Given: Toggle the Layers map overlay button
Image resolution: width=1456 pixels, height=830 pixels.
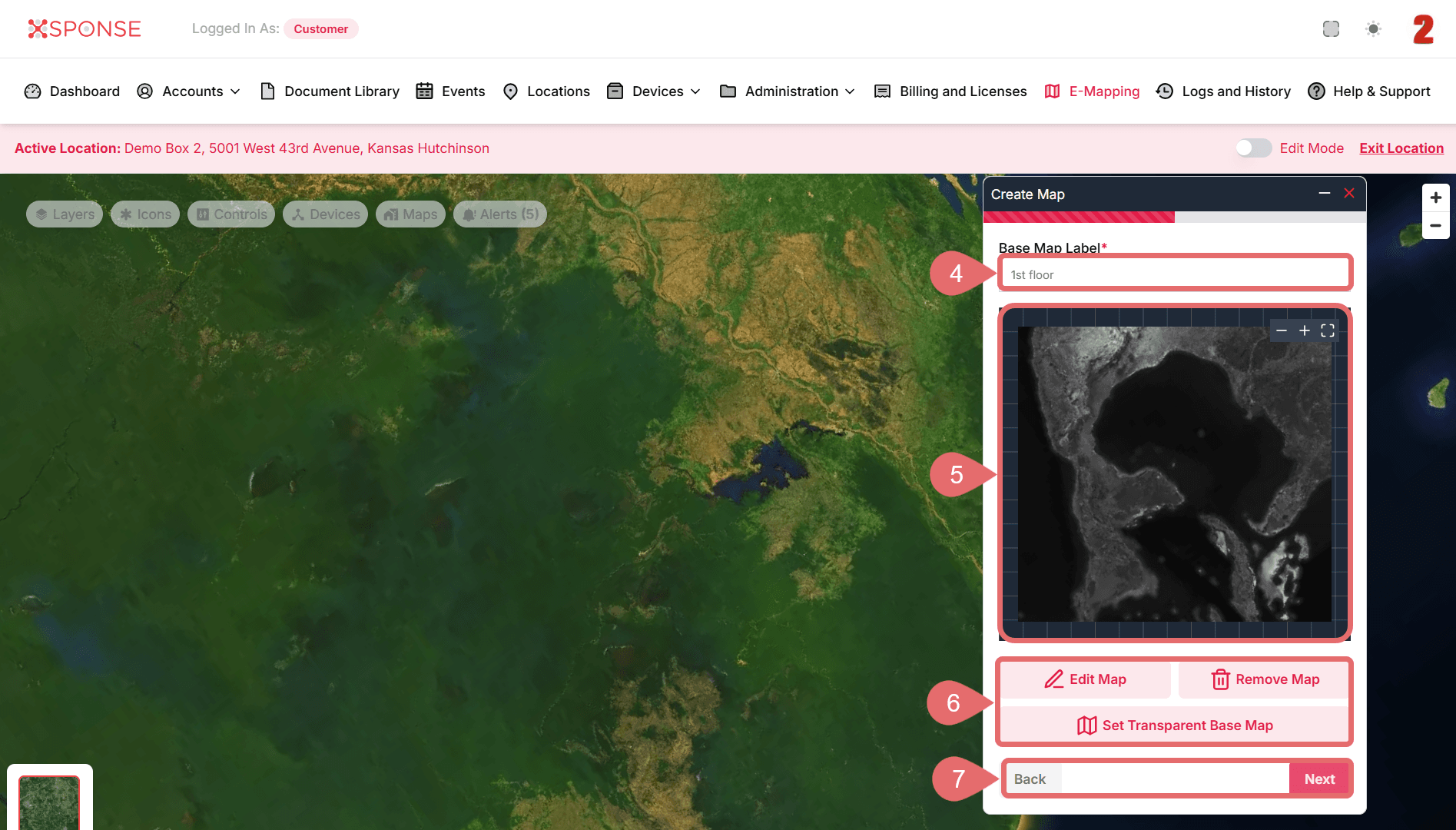Looking at the screenshot, I should coord(65,214).
